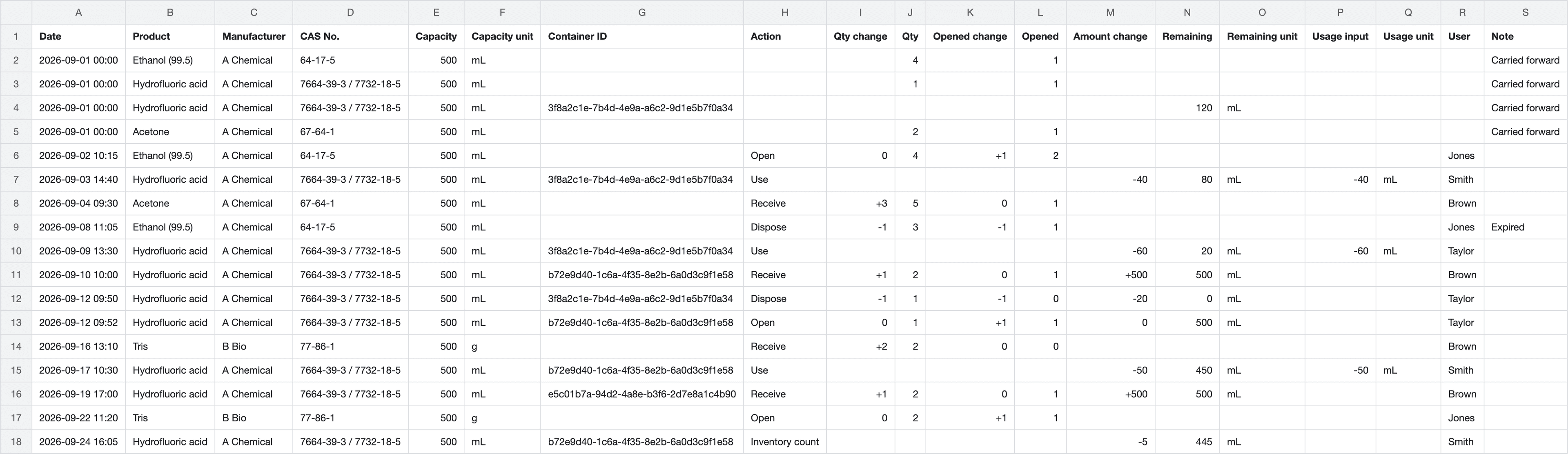The width and height of the screenshot is (1568, 454).
Task: Select the 'Expired' note cell
Action: pos(1525,227)
